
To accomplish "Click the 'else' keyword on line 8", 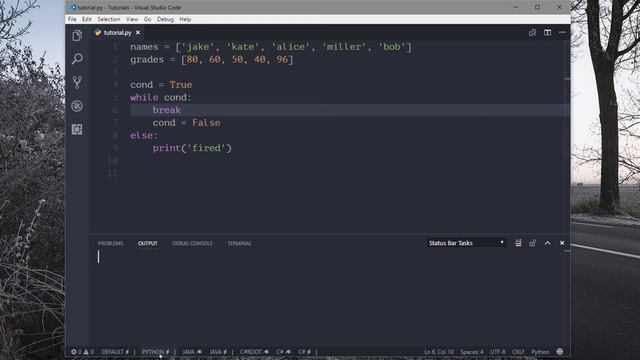I will 142,135.
